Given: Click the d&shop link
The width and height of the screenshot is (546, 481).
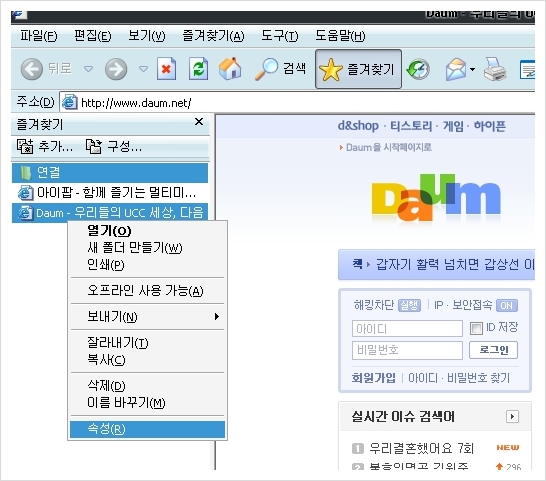Looking at the screenshot, I should tap(358, 126).
